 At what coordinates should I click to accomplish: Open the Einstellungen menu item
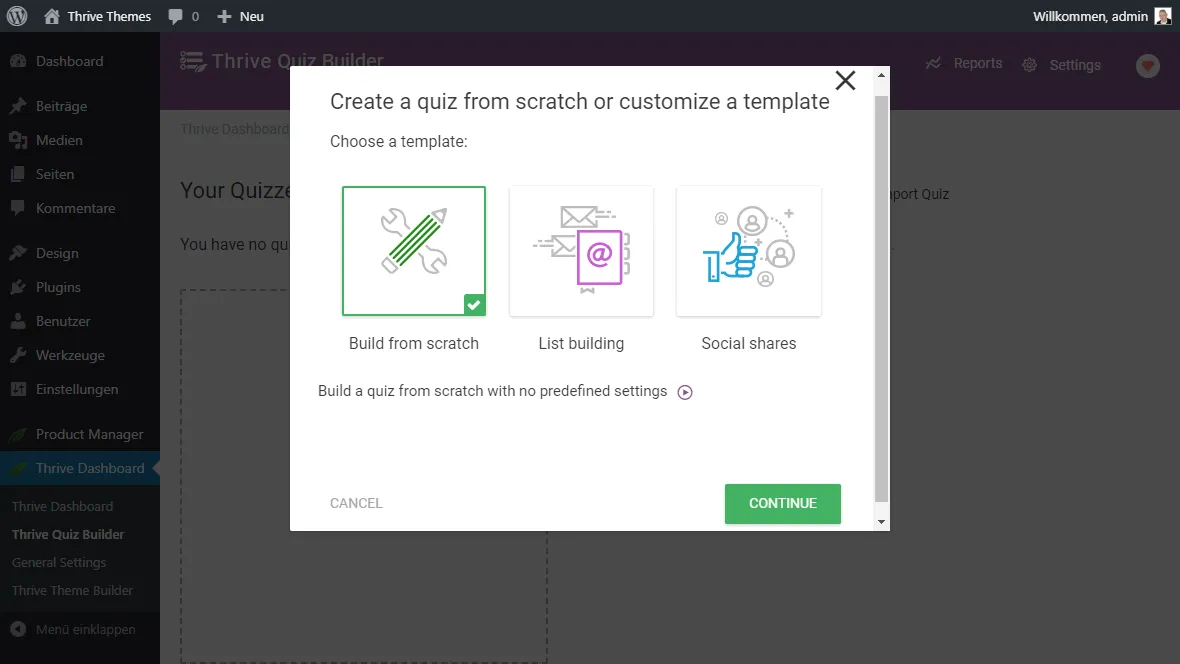click(80, 389)
